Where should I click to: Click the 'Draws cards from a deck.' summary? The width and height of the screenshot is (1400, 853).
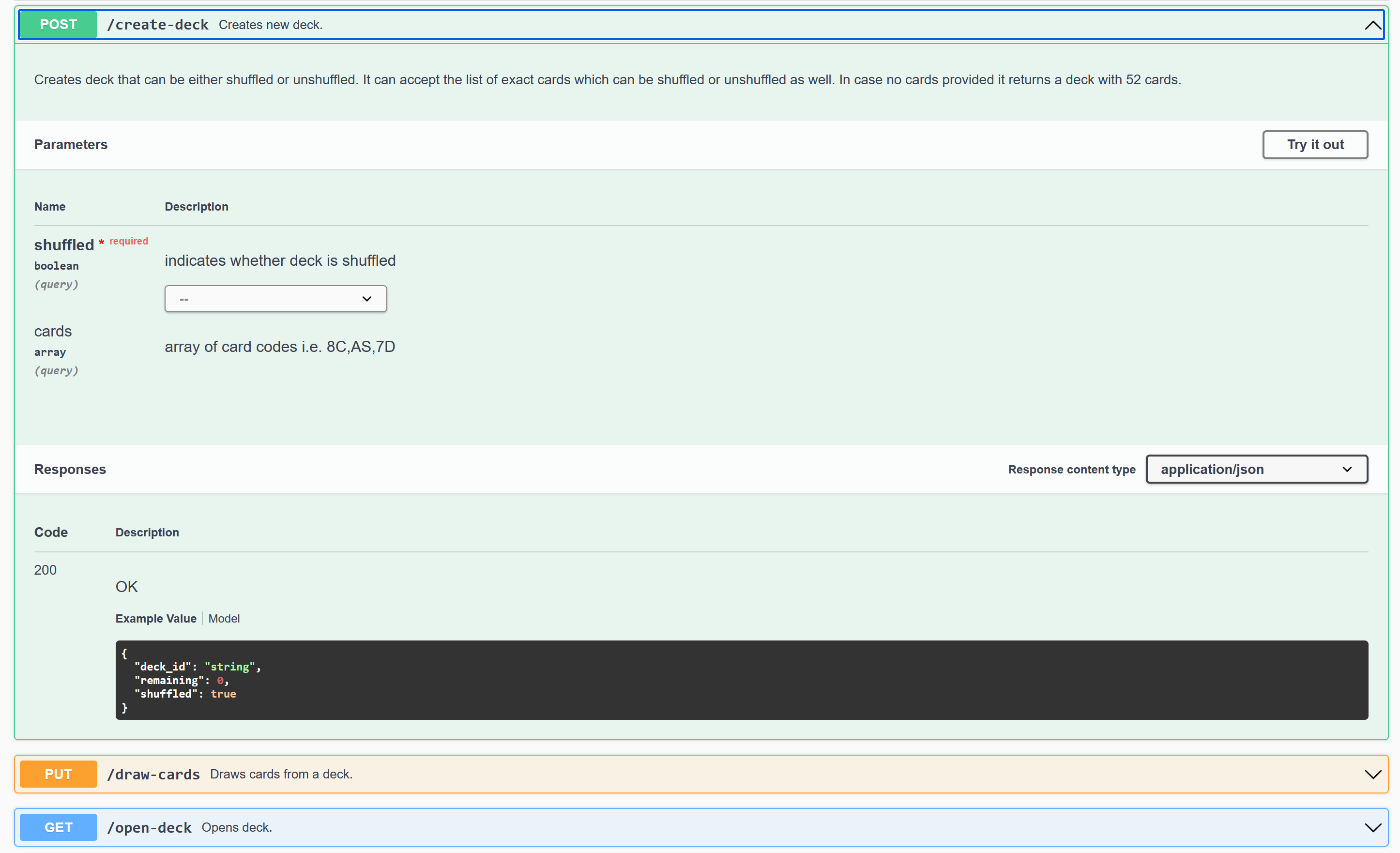pos(281,774)
